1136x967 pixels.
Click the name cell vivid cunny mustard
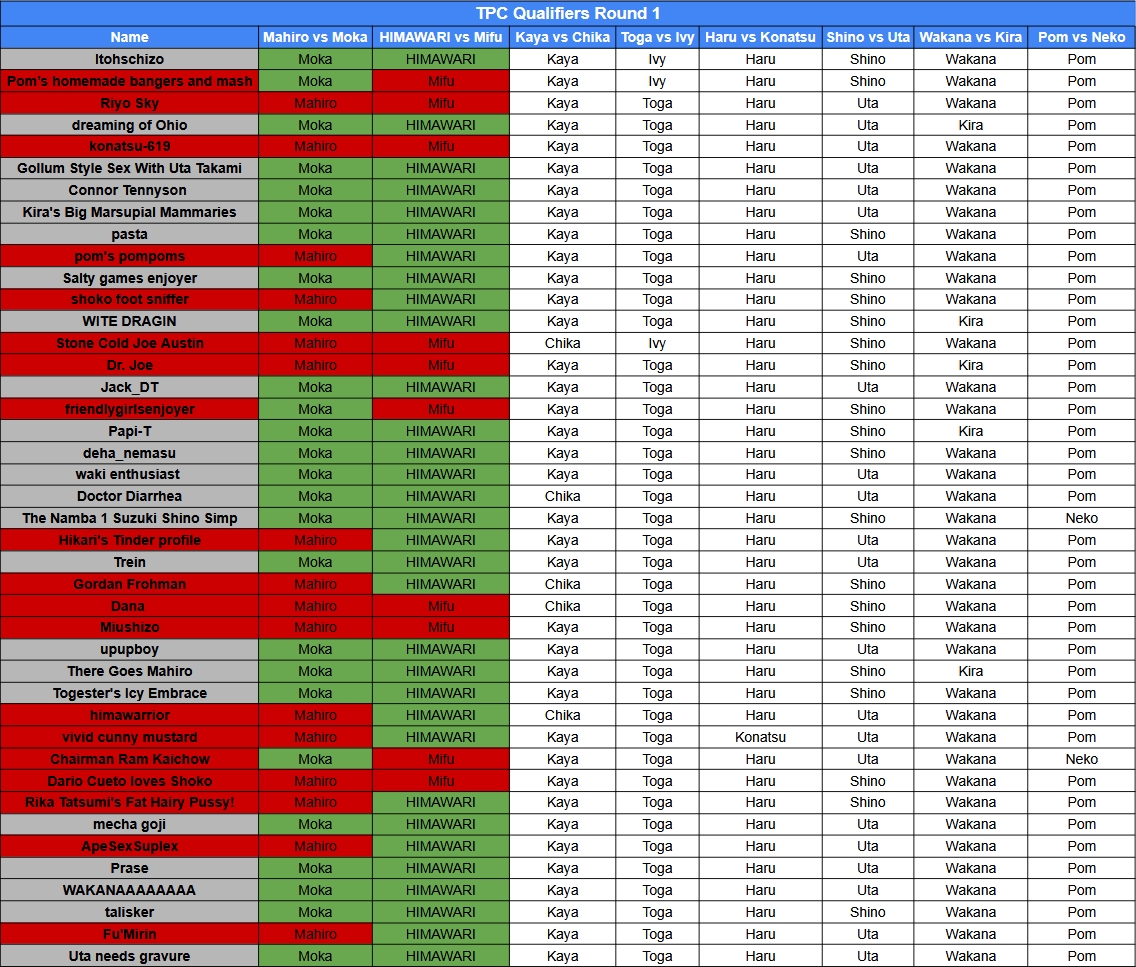pos(130,737)
